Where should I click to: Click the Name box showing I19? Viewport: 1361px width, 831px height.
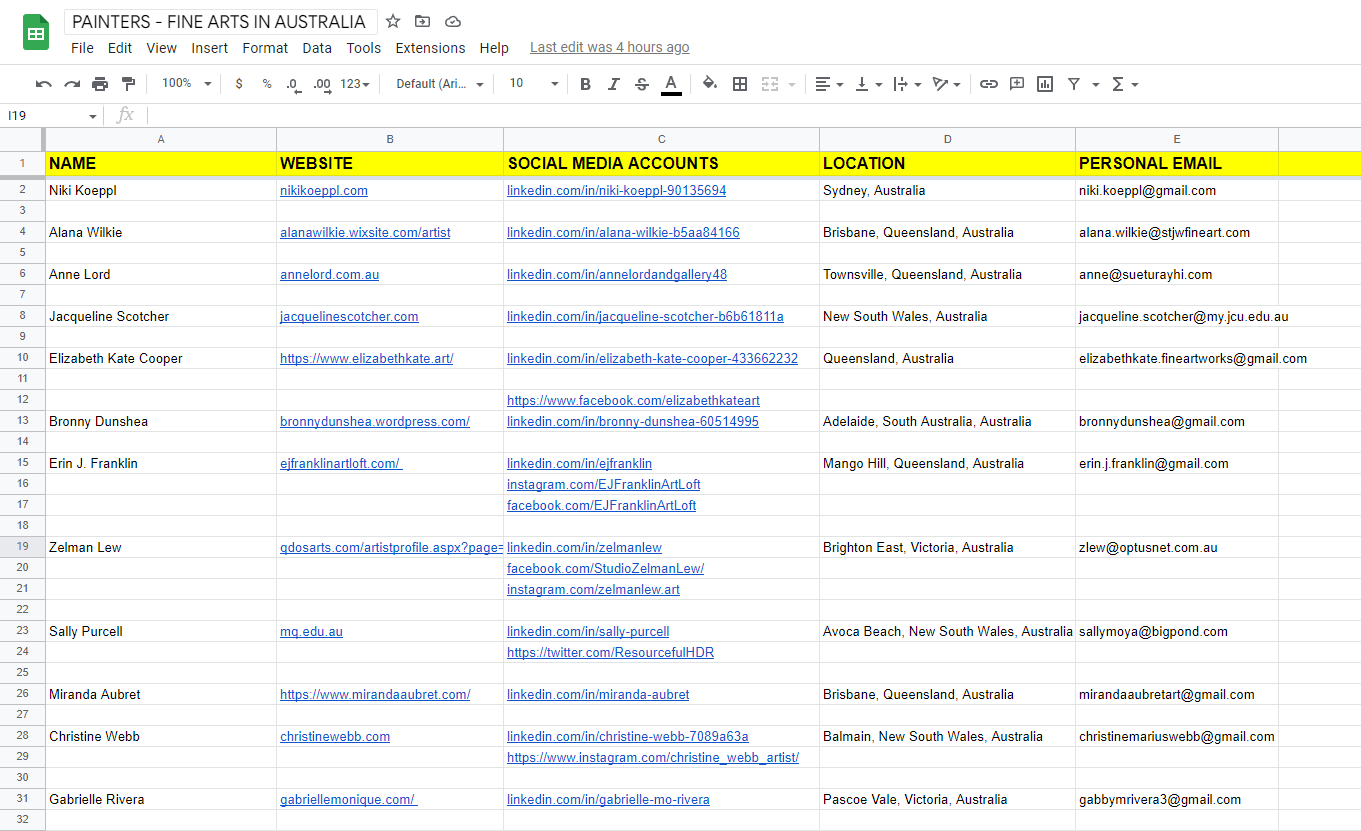pos(52,115)
